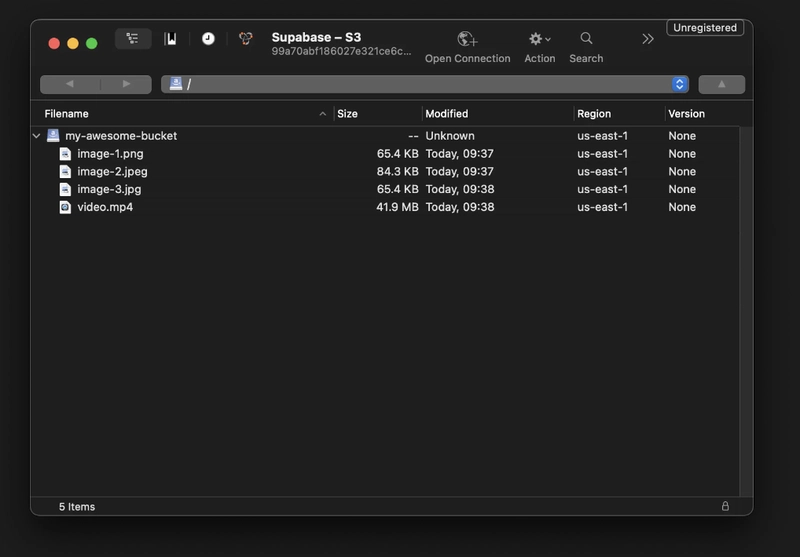Open the Bonjour view
Viewport: 800px width, 557px height.
245,39
